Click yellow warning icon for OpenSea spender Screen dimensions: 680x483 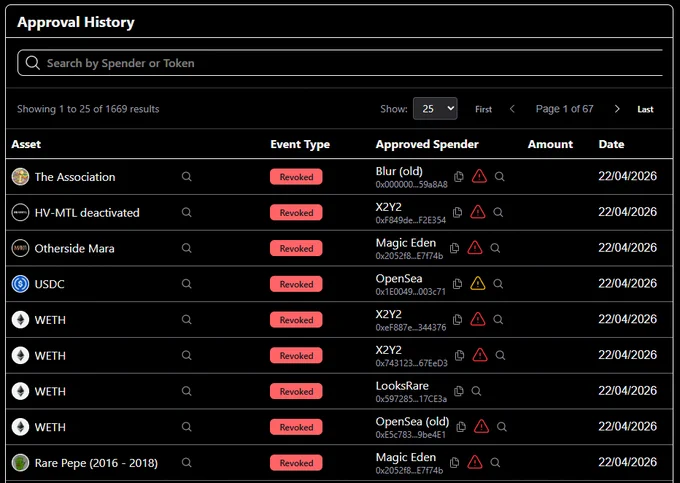coord(477,283)
